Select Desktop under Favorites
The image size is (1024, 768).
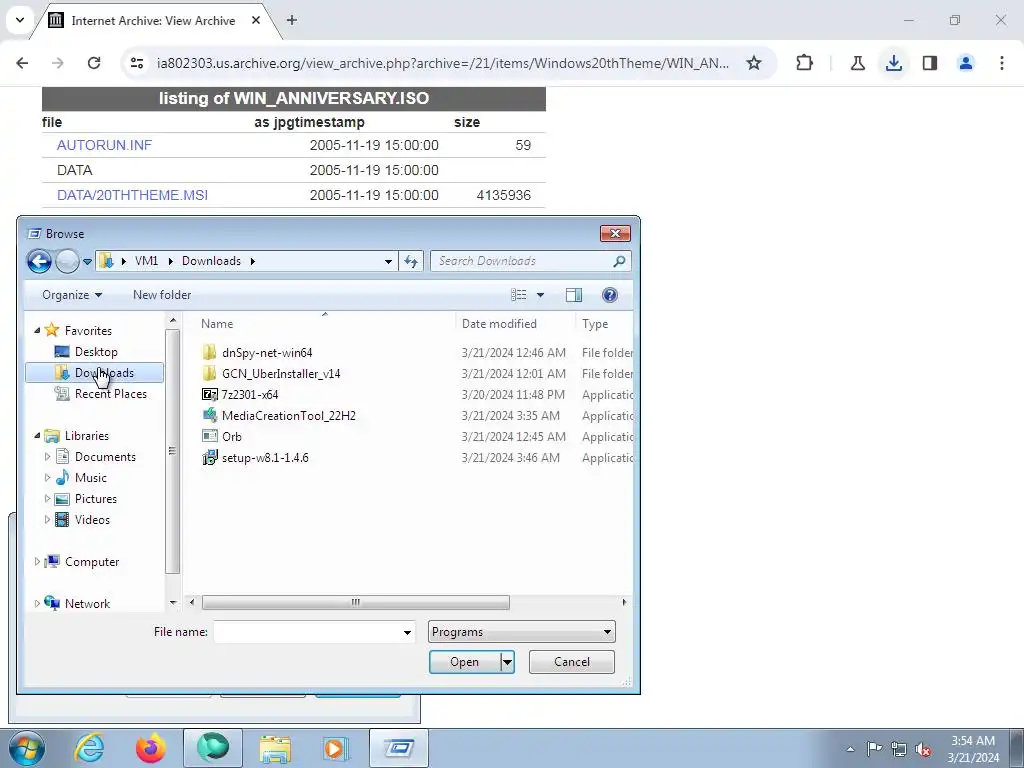[96, 352]
